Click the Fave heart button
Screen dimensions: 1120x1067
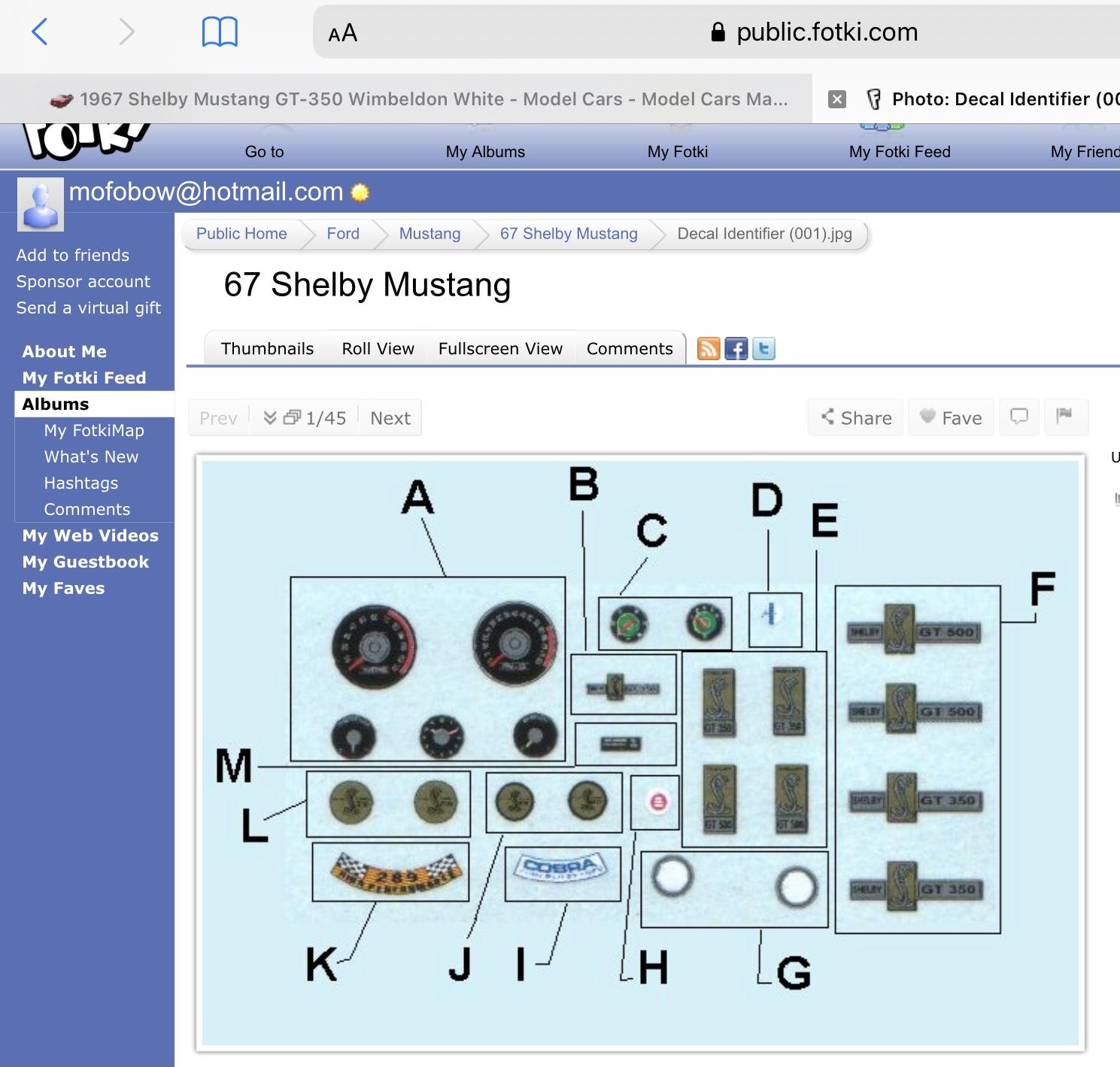point(952,417)
